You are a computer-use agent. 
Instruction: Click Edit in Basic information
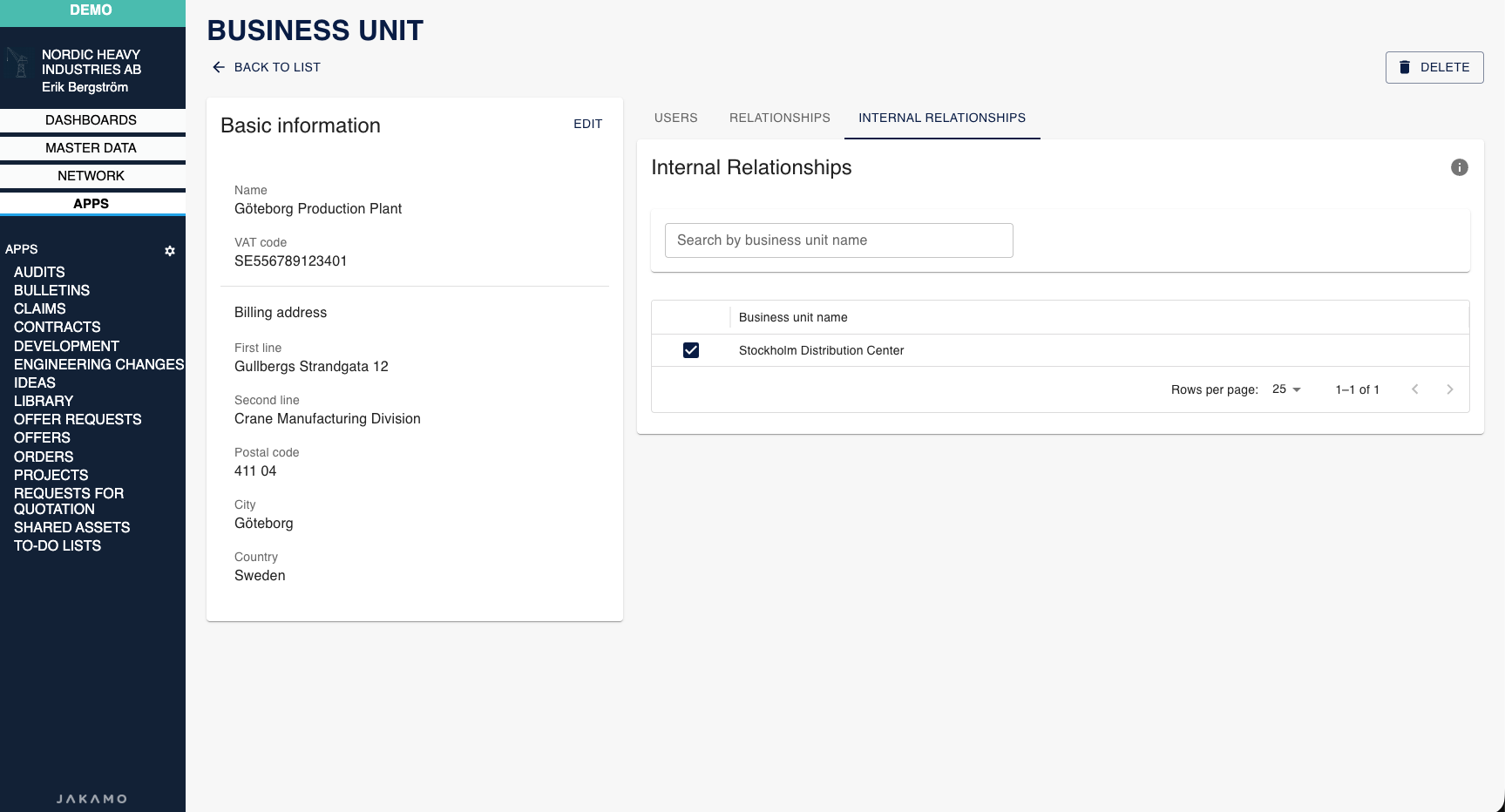point(587,124)
